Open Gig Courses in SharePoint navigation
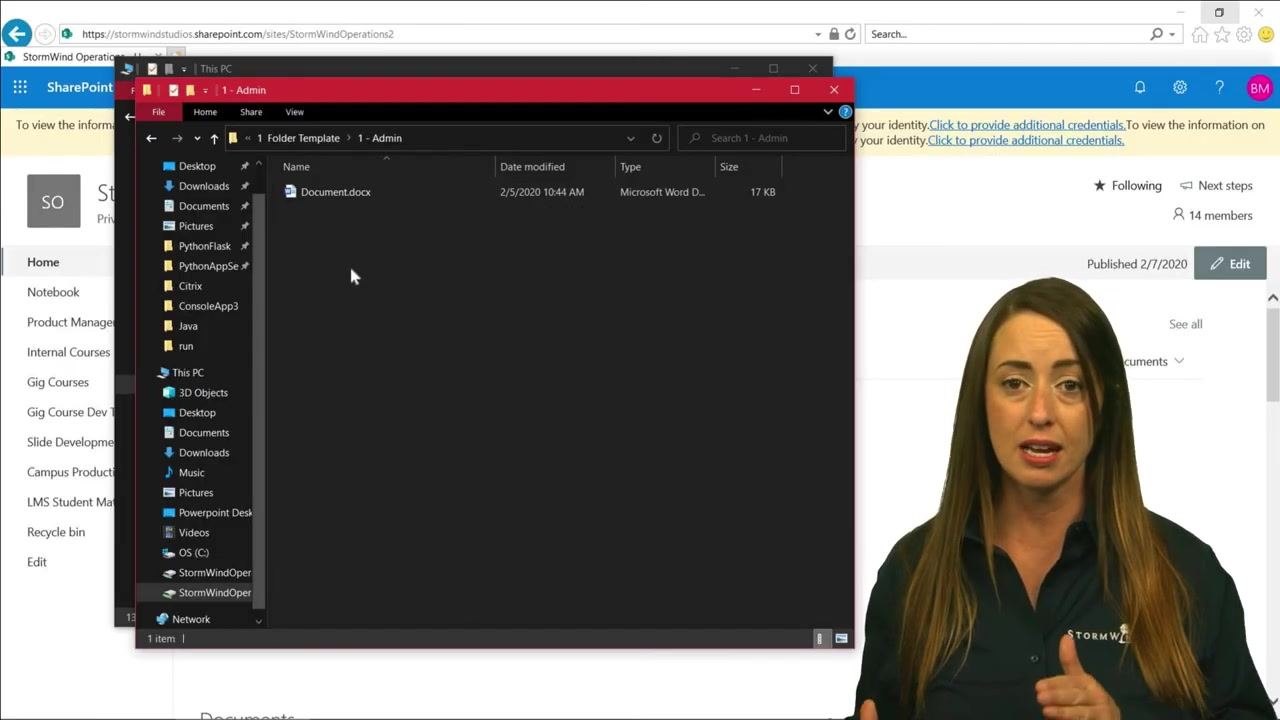The width and height of the screenshot is (1280, 720). click(58, 382)
